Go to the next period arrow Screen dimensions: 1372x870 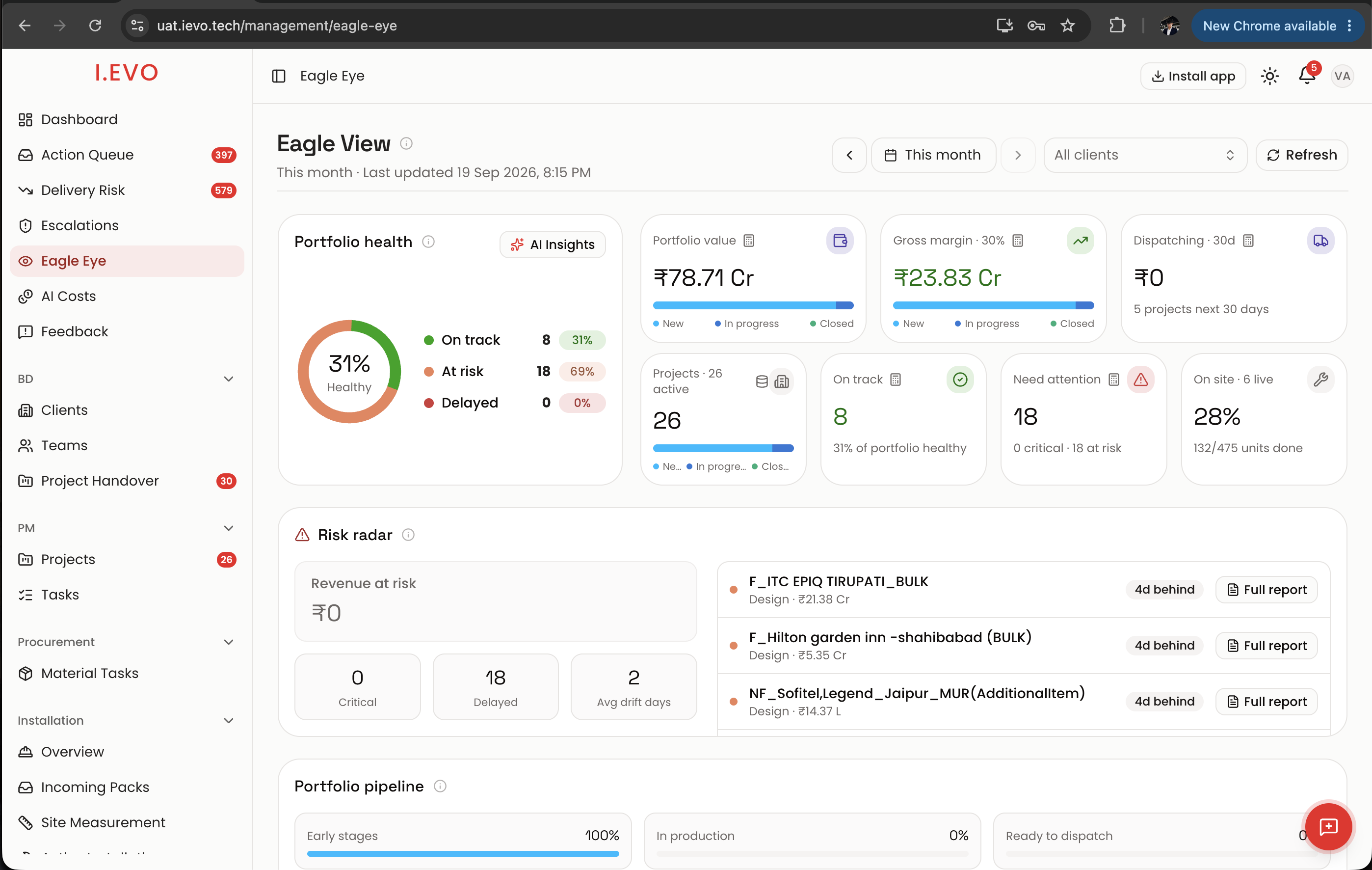[1018, 155]
